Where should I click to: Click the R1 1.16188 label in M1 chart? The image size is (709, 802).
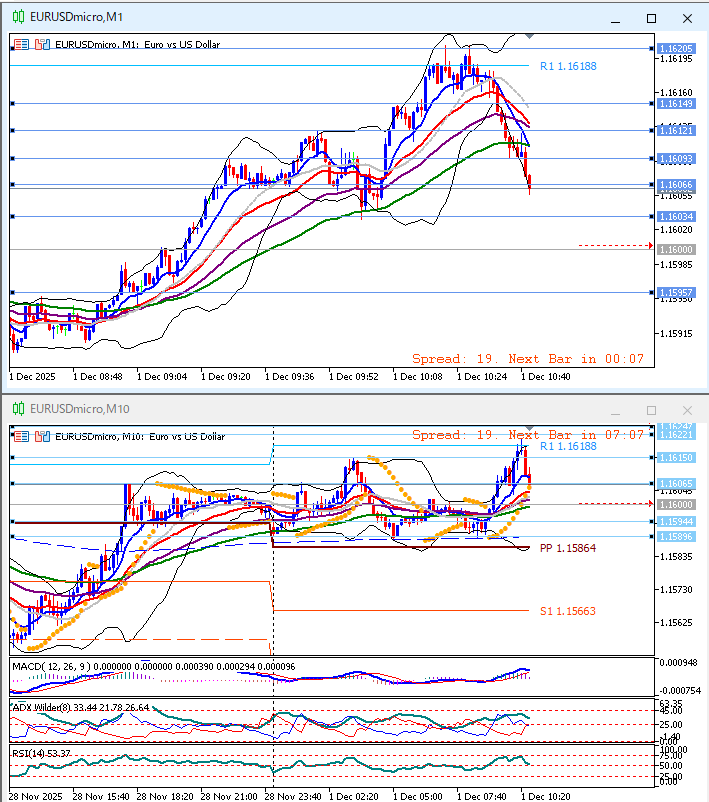click(x=567, y=66)
